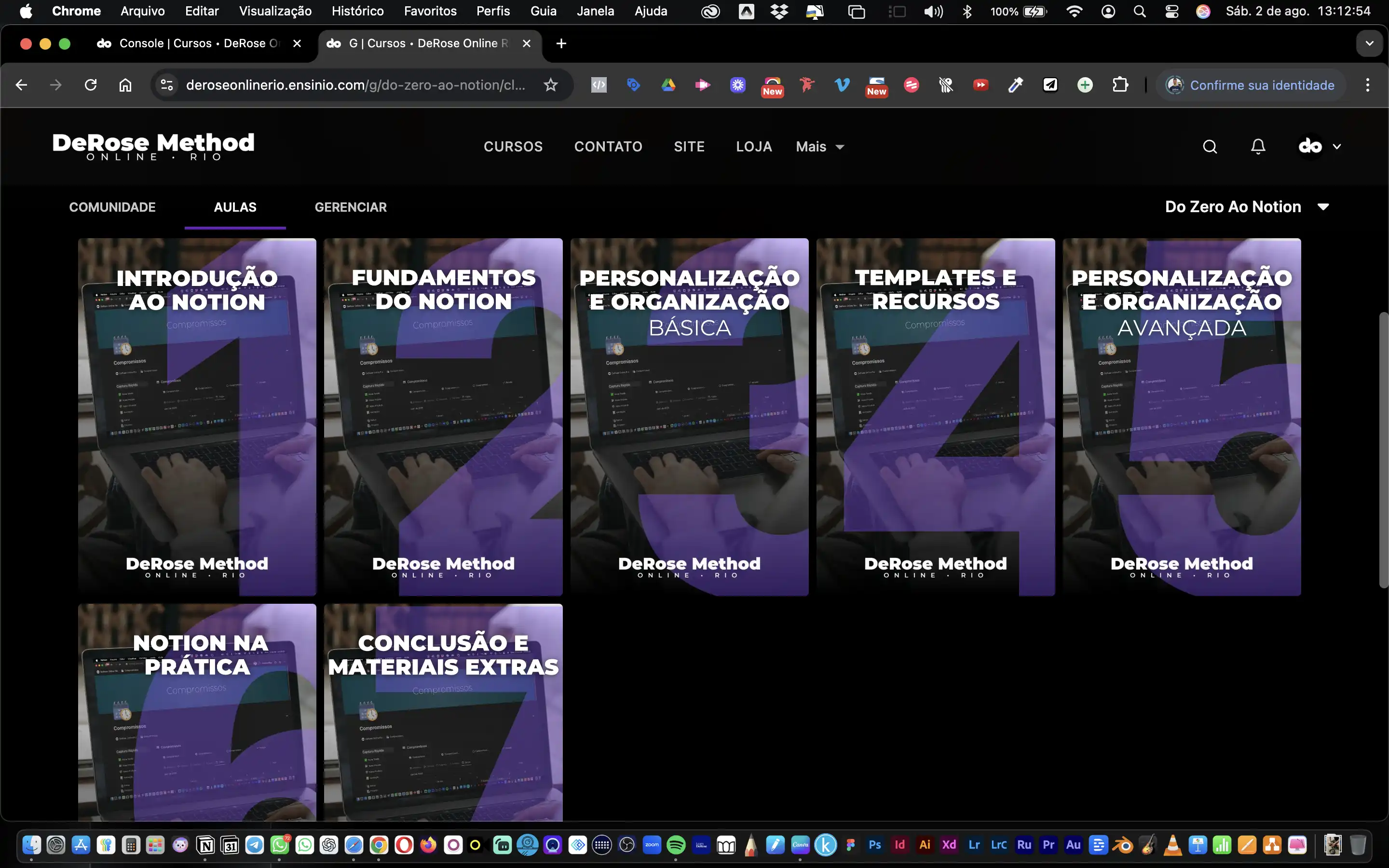This screenshot has height=868, width=1389.
Task: Open the Templates e Recursos module thumbnail
Action: (x=935, y=416)
